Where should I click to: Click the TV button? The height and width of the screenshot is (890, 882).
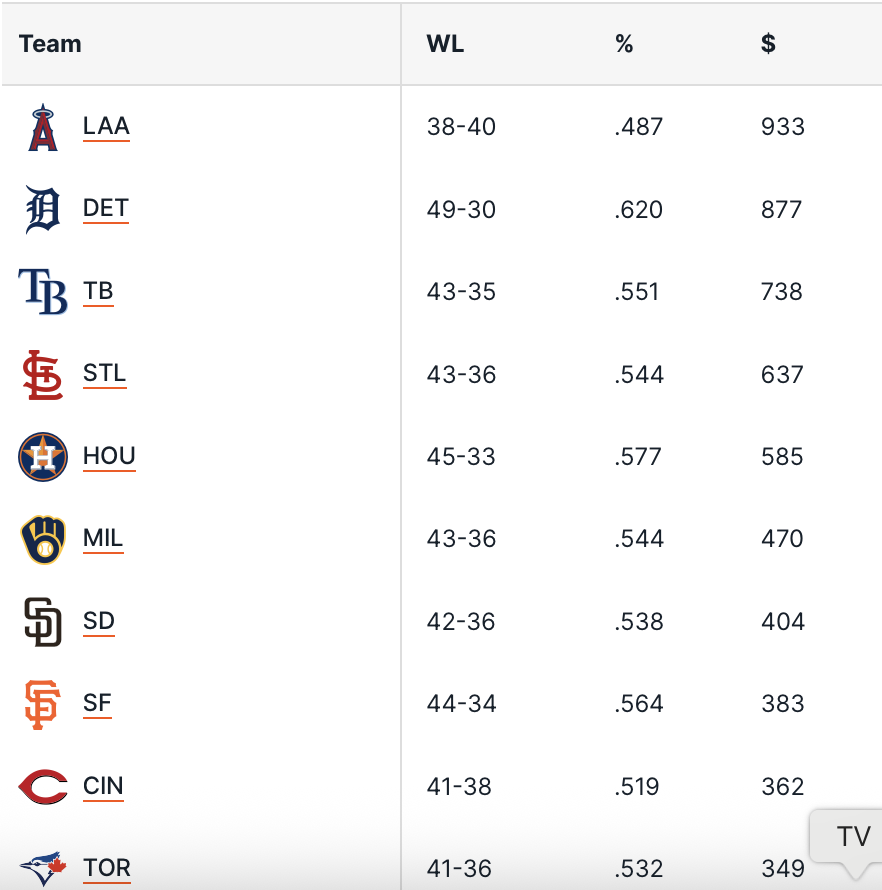click(853, 836)
